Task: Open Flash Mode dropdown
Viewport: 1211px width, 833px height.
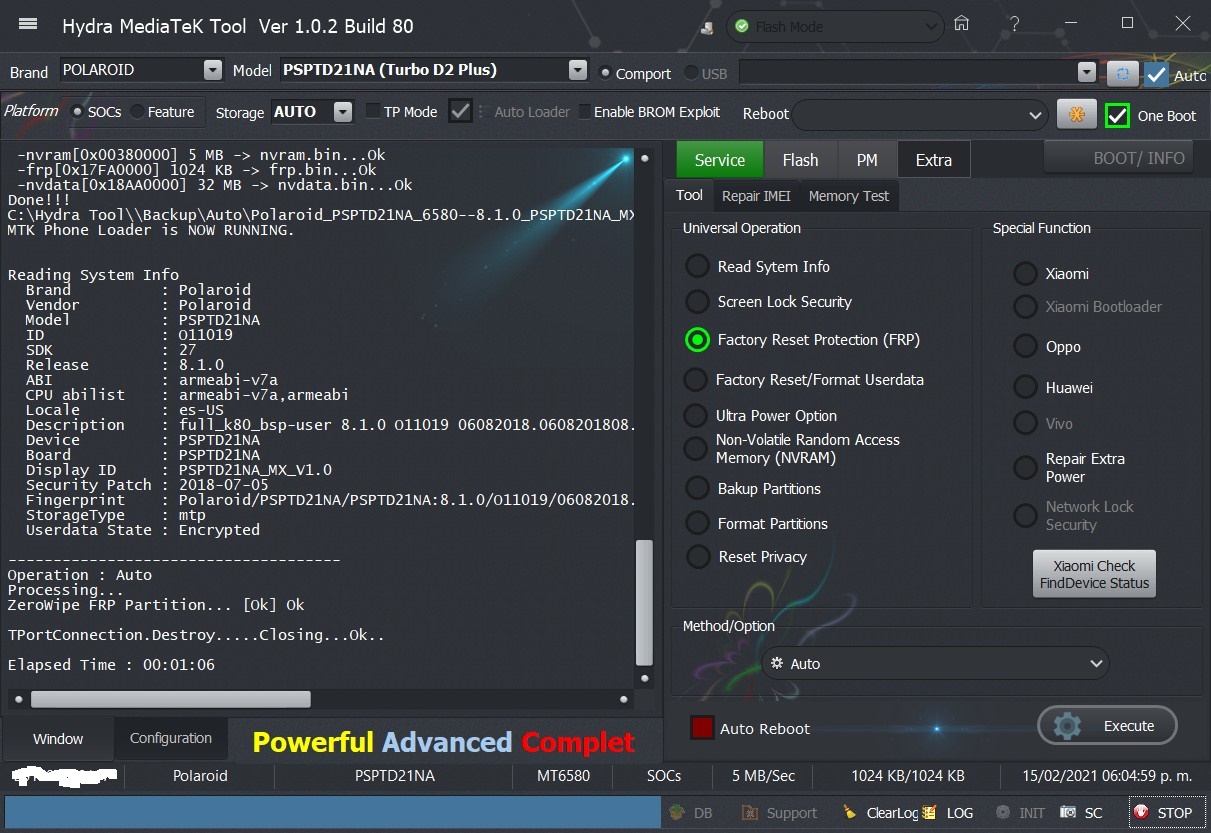Action: coord(836,27)
